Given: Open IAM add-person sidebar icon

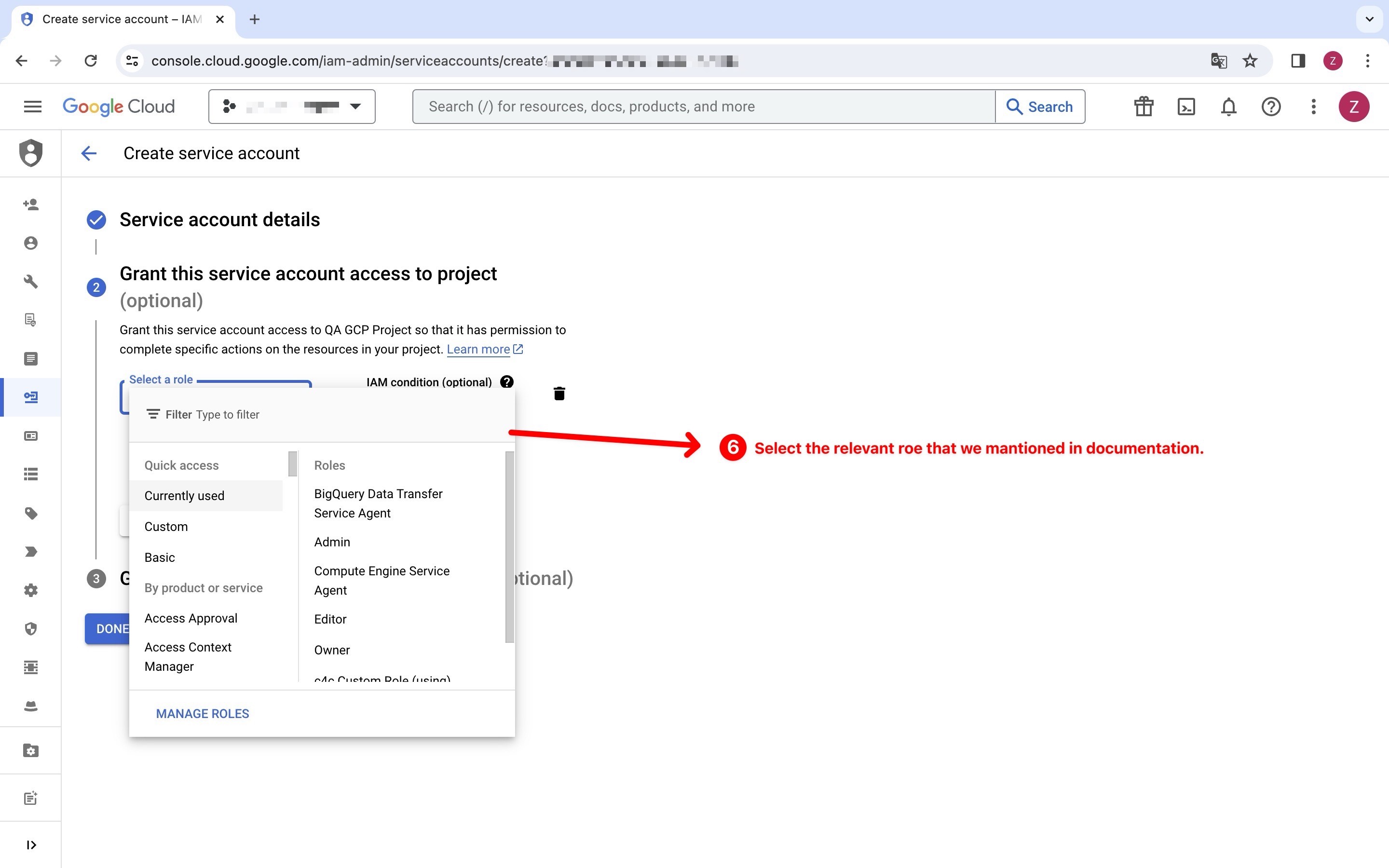Looking at the screenshot, I should click(x=31, y=204).
